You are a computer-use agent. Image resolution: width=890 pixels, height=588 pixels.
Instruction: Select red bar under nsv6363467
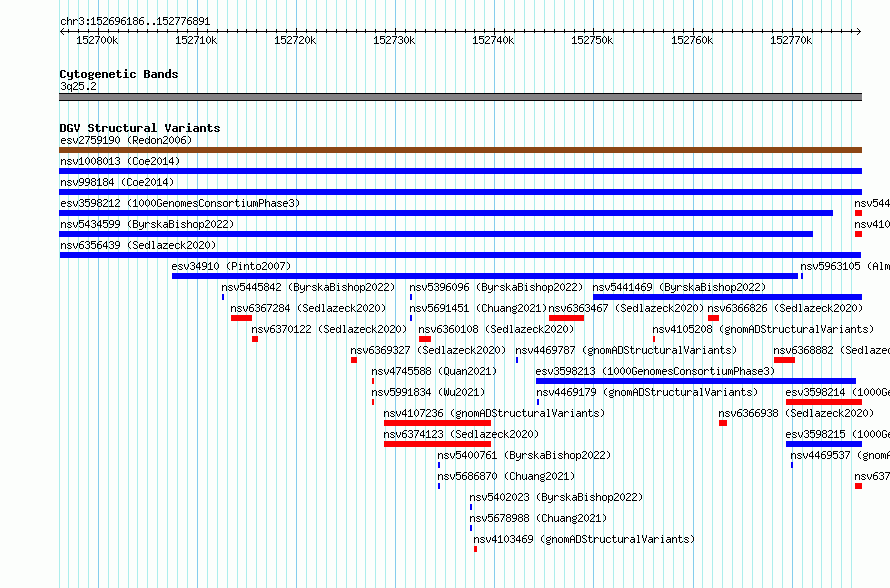coord(566,318)
